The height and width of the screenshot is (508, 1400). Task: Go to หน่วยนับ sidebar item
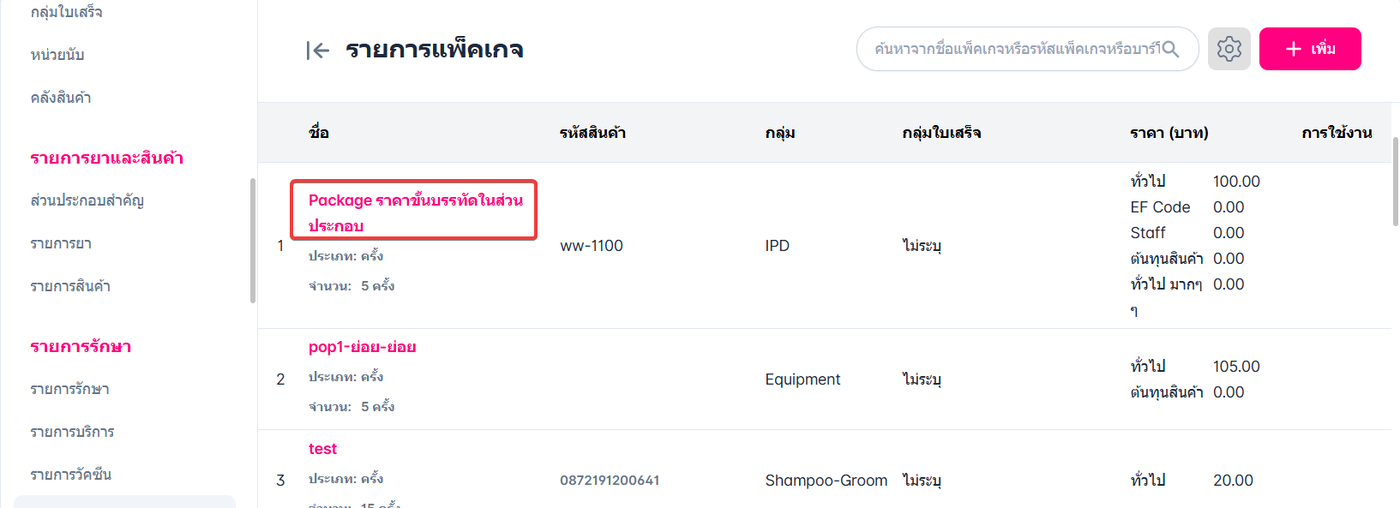pos(64,54)
